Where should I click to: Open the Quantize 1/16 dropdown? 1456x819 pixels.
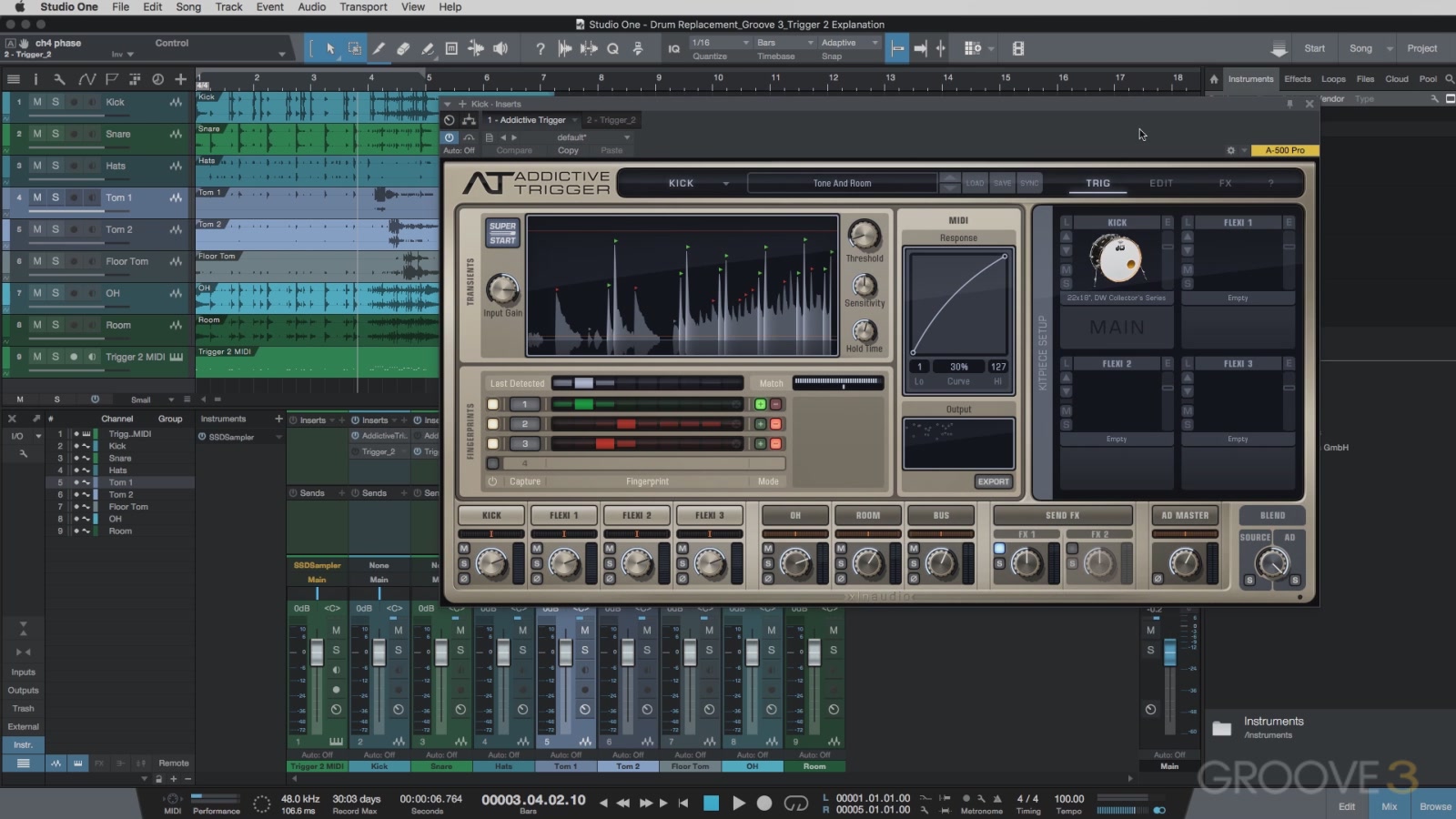(720, 43)
